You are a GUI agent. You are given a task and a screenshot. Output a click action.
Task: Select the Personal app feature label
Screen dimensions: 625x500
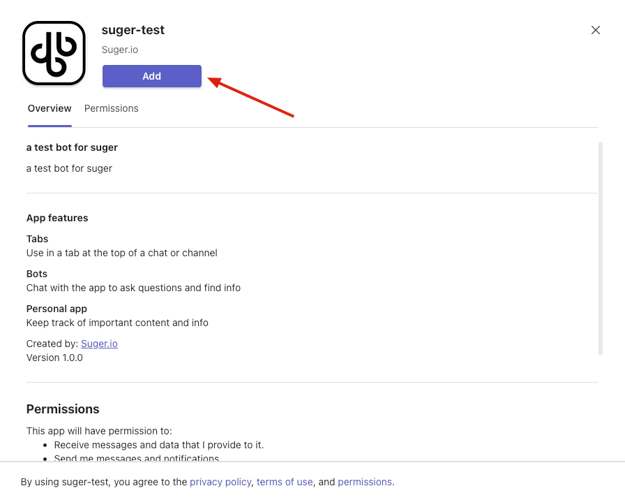coord(56,308)
